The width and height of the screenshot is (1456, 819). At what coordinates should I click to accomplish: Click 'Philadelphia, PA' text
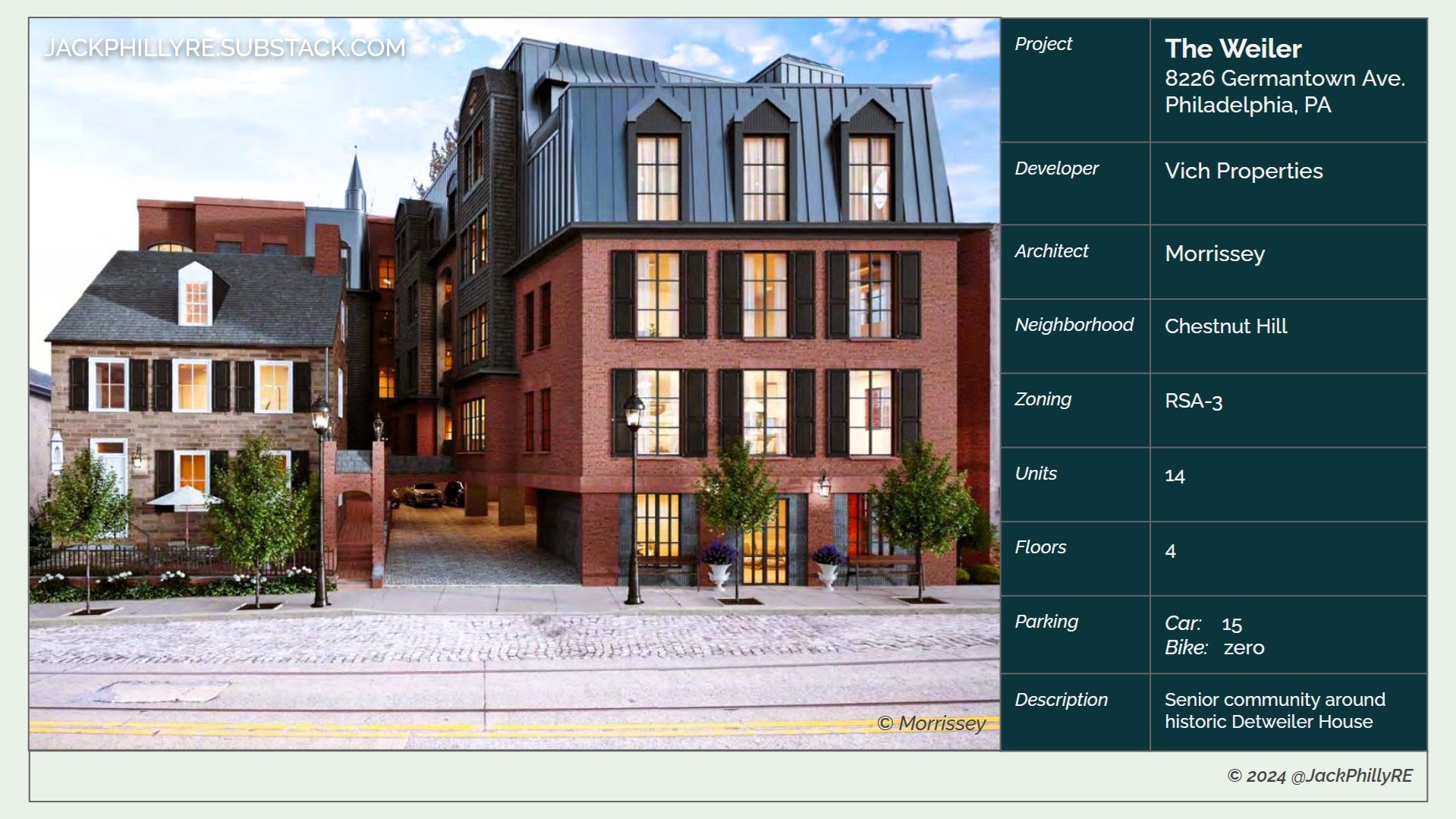[1247, 105]
